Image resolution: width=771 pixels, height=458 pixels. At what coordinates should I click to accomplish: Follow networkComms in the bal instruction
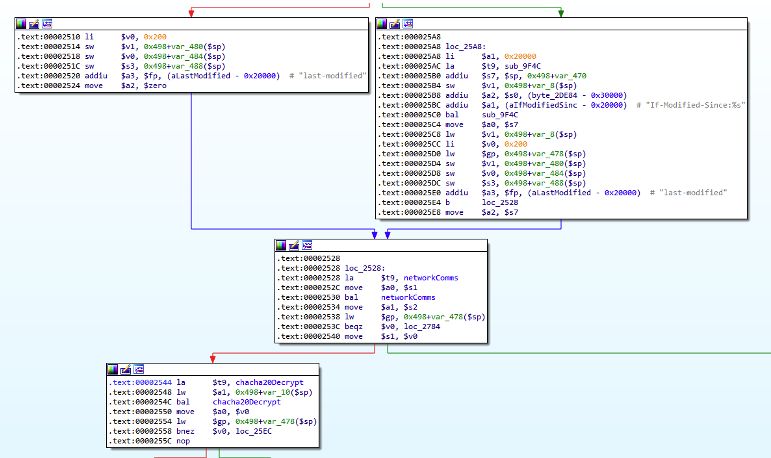coord(408,297)
